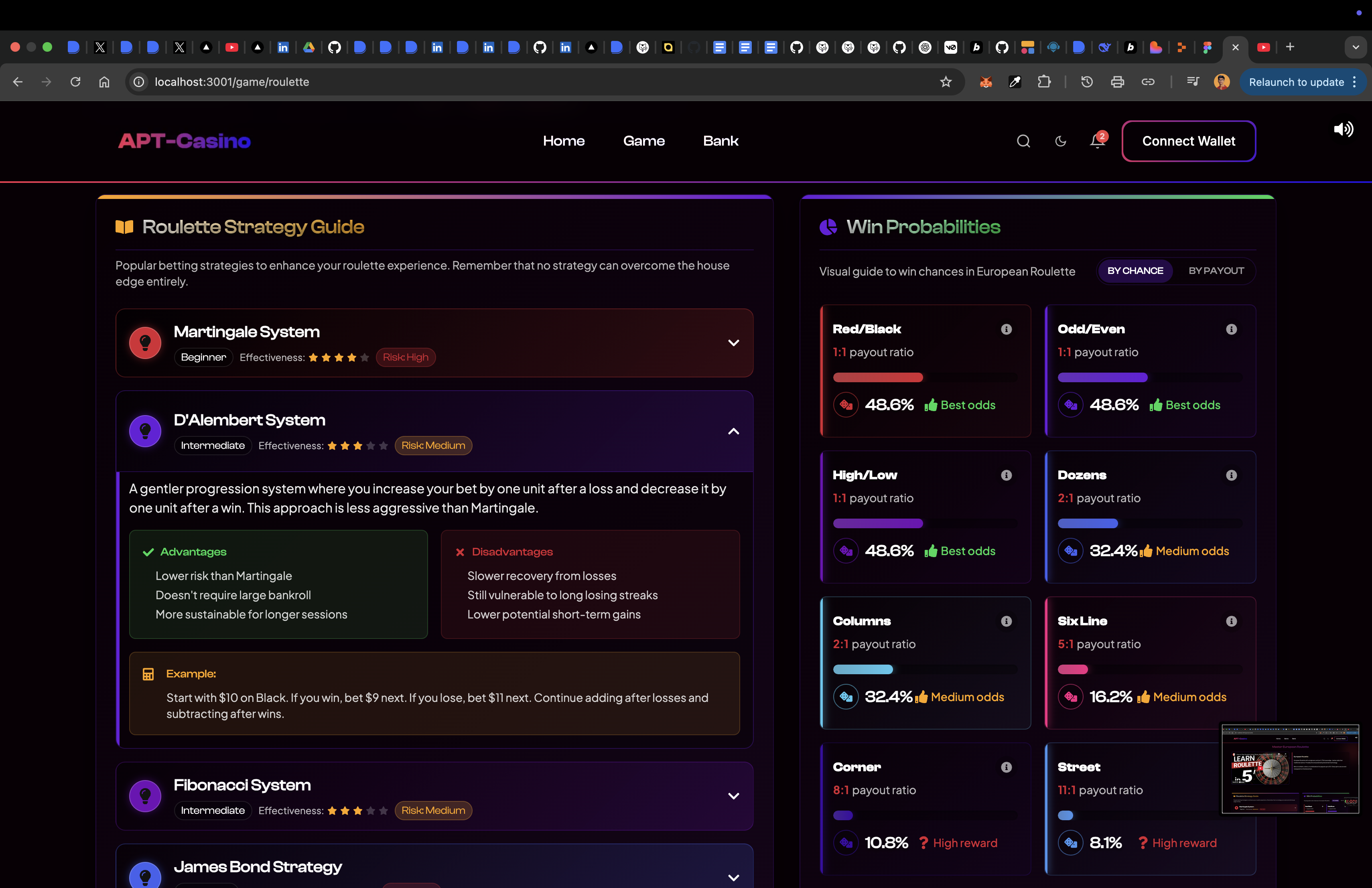Viewport: 1372px width, 888px height.
Task: Mute sound with the speaker icon
Action: pos(1343,129)
